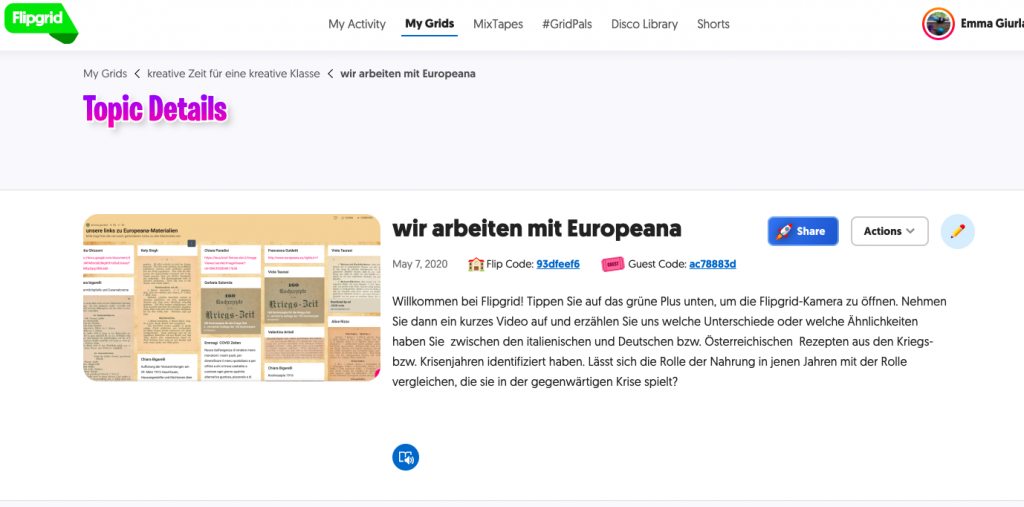Click the Share button
This screenshot has height=507, width=1024.
point(803,231)
